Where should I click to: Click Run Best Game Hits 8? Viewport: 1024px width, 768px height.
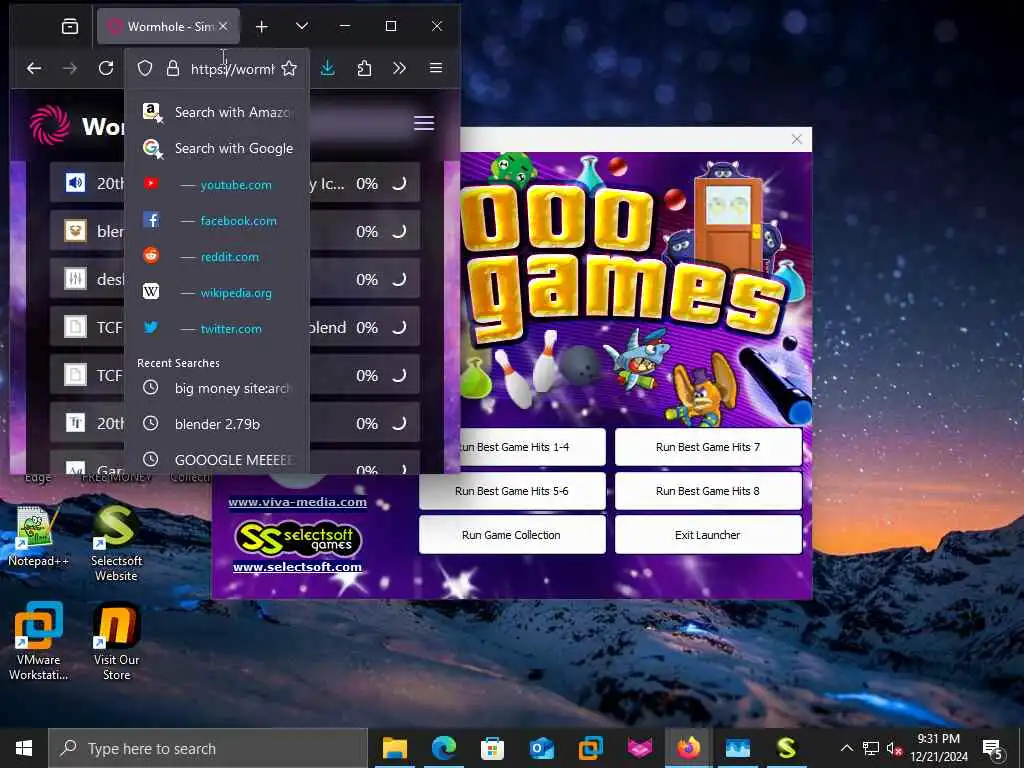(x=708, y=491)
